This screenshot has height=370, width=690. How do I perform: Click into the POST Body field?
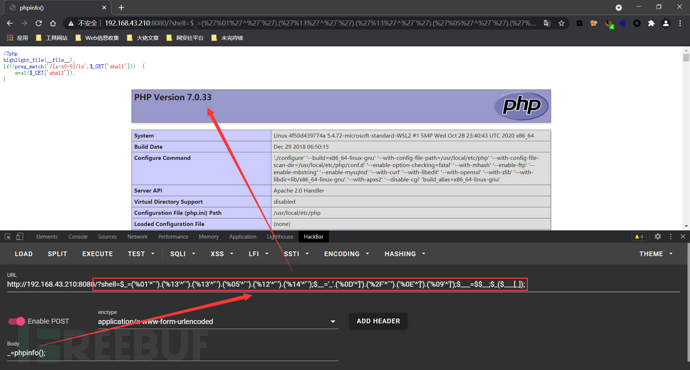coord(172,353)
